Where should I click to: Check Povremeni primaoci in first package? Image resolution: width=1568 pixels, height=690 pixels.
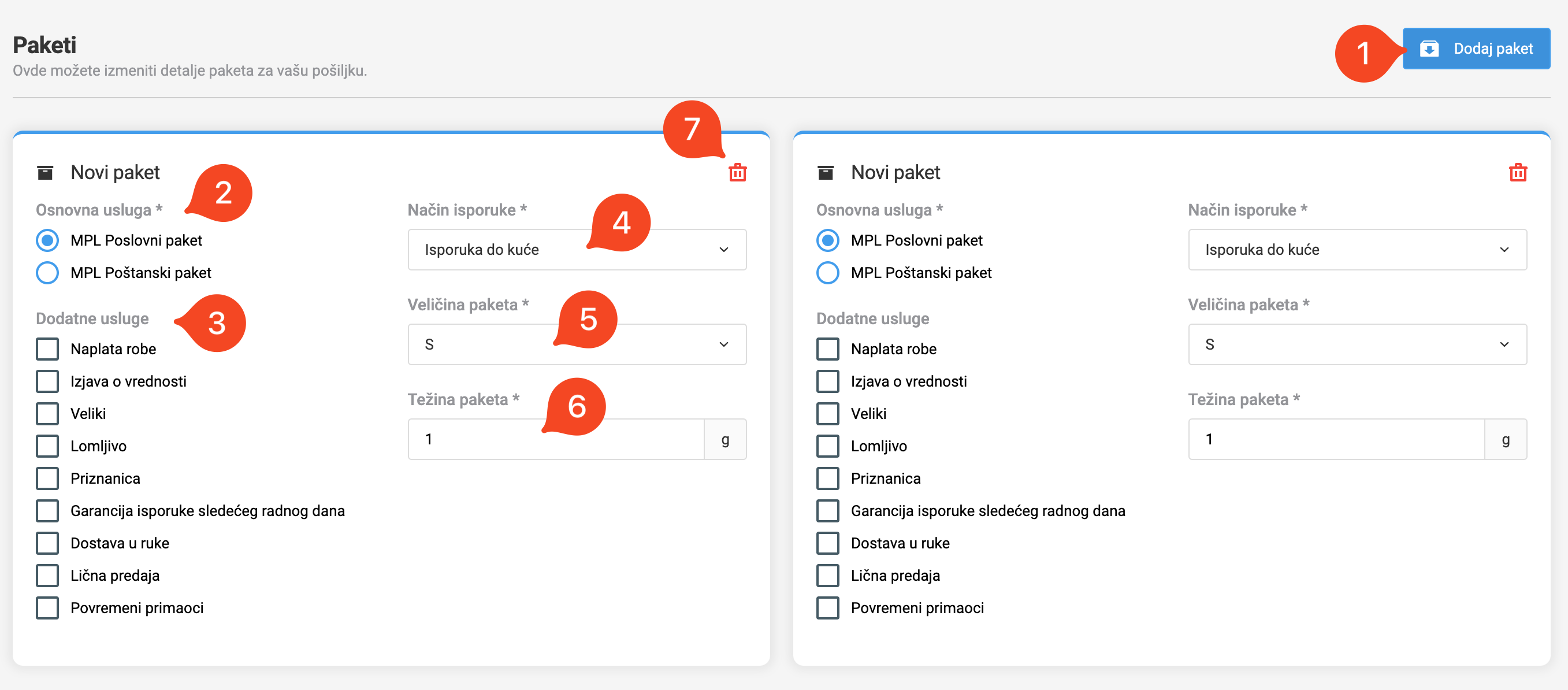pos(47,608)
